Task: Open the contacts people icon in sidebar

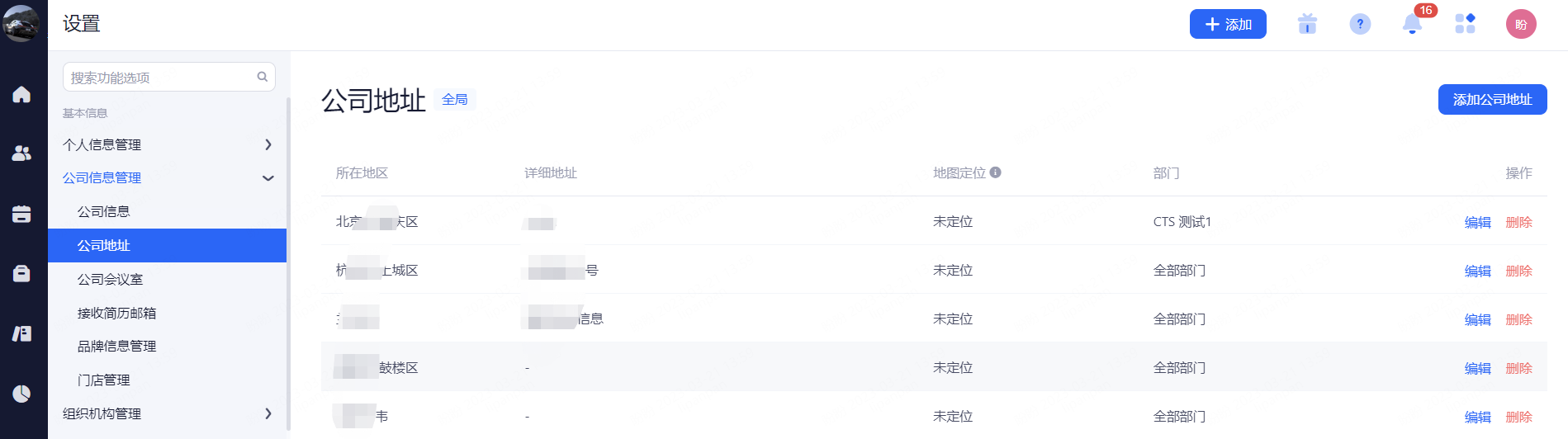Action: click(21, 153)
